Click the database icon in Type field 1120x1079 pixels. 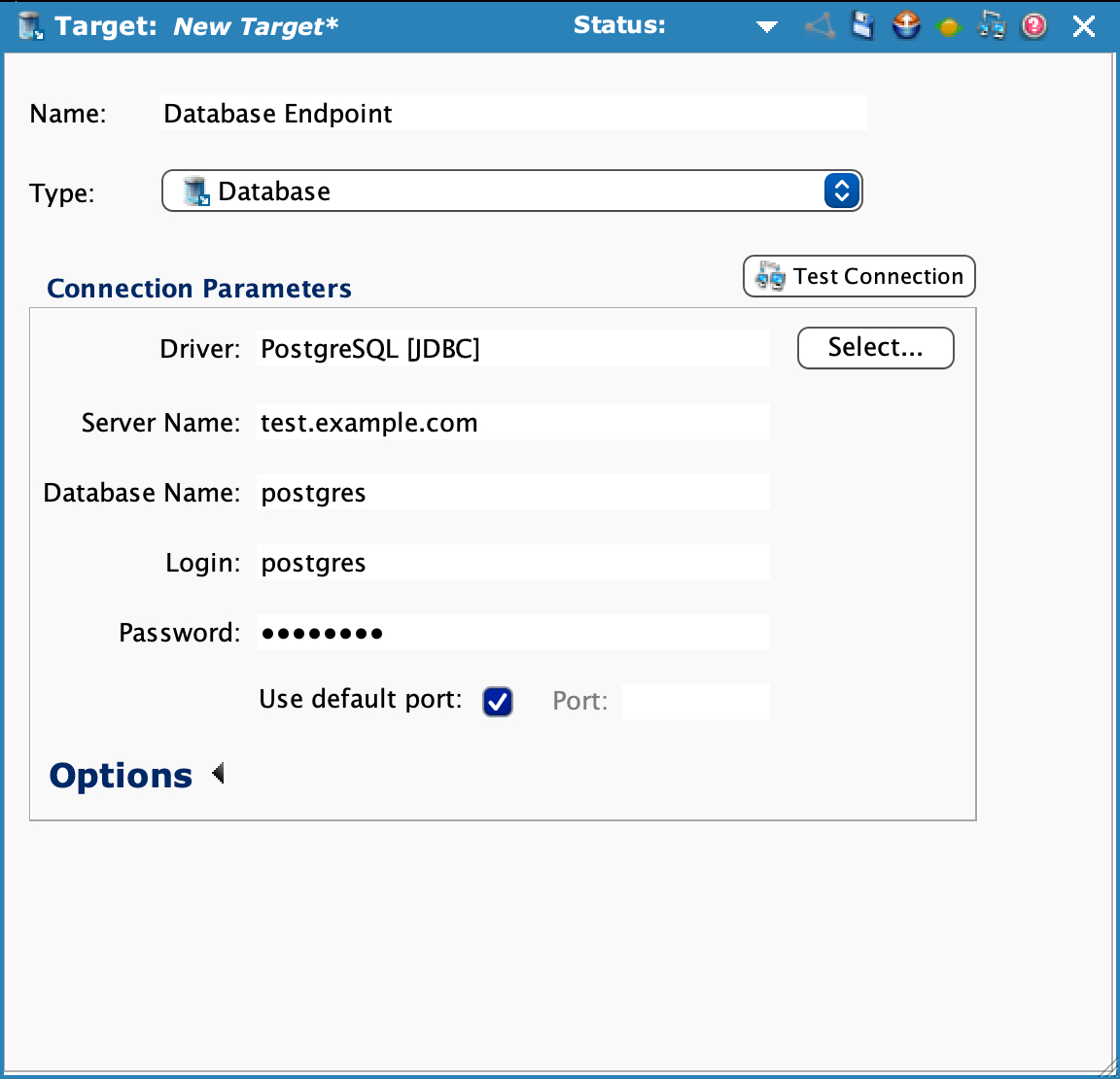(x=196, y=191)
